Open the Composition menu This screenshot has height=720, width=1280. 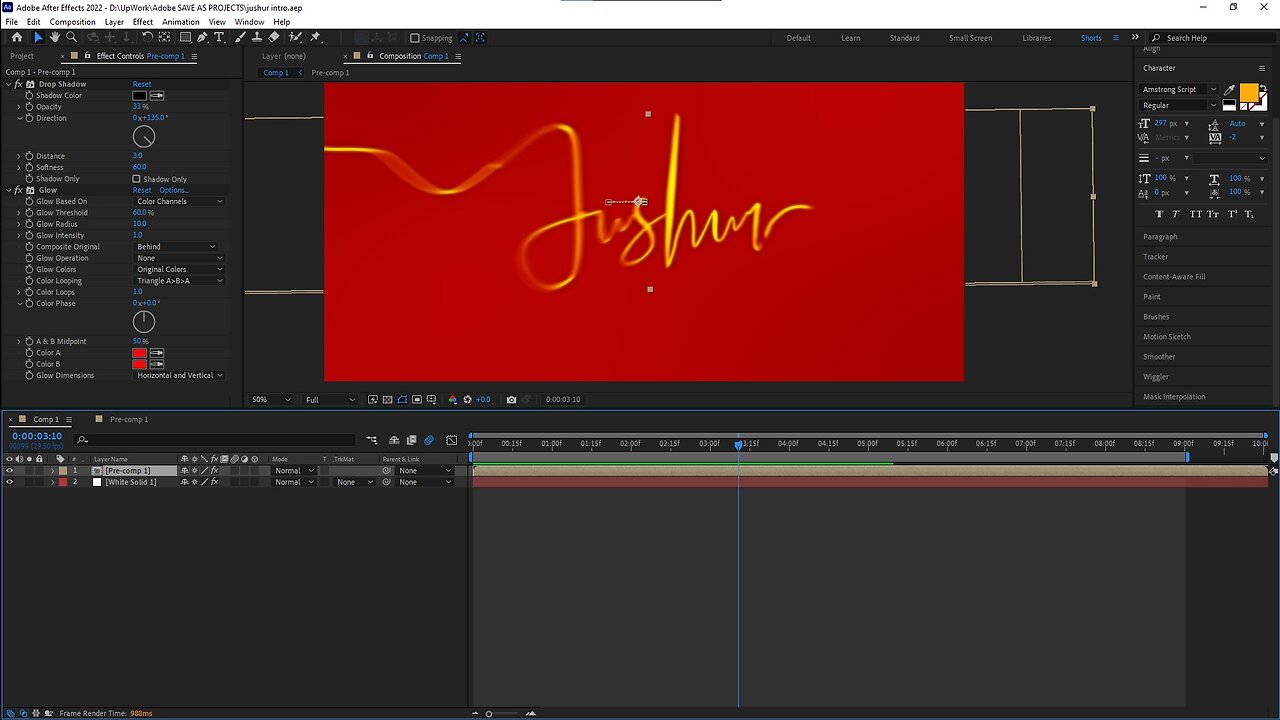pos(73,21)
